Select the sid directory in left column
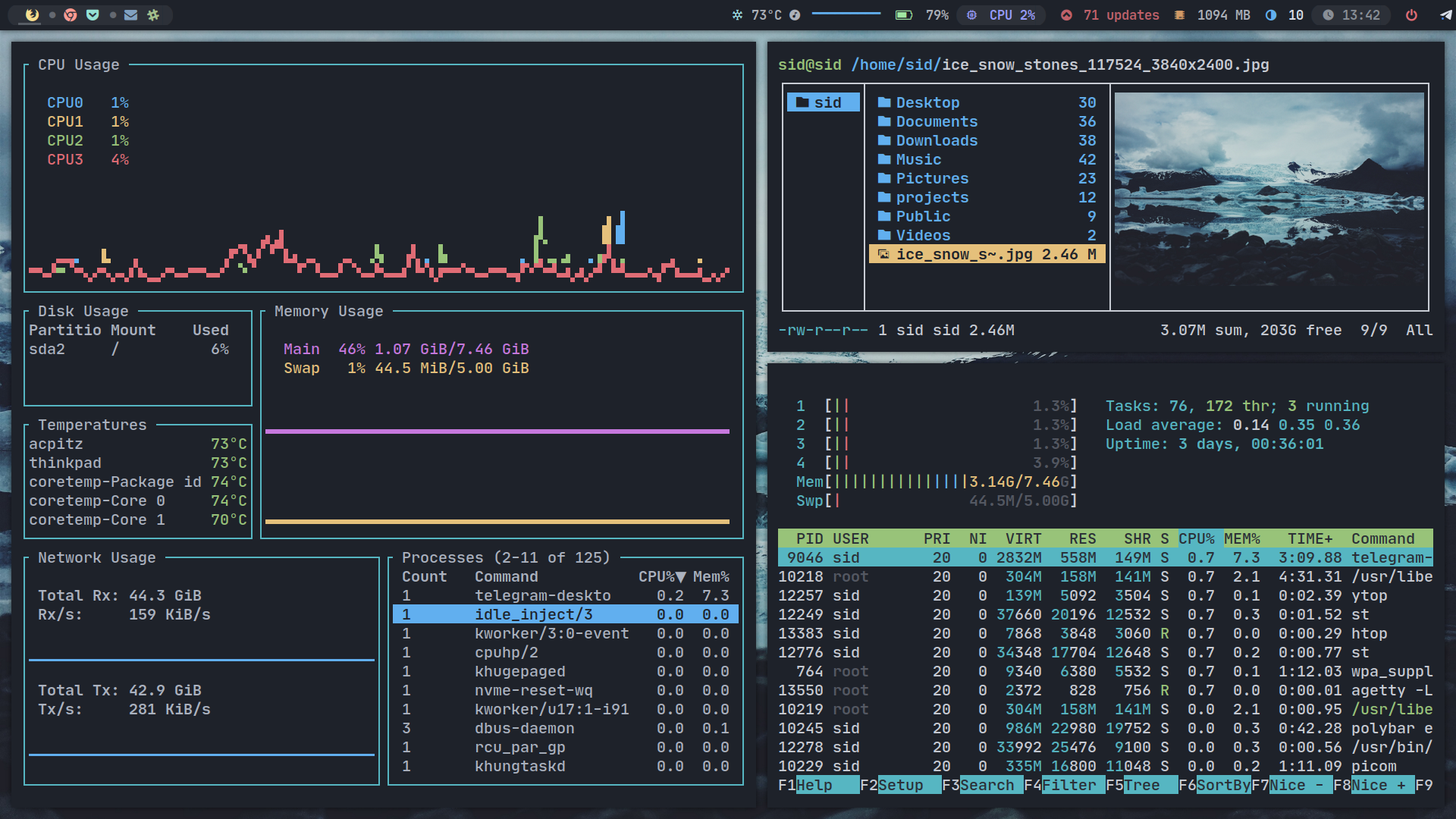1456x819 pixels. tap(823, 102)
